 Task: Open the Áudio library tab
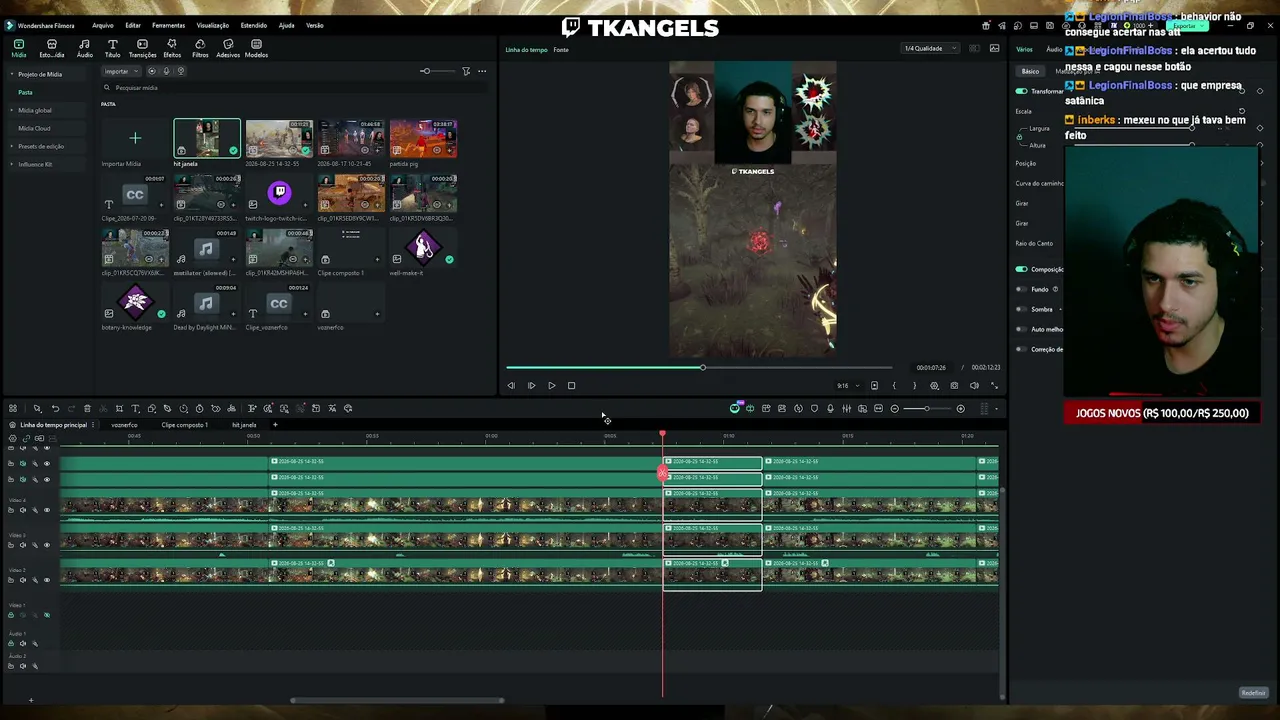[x=84, y=48]
